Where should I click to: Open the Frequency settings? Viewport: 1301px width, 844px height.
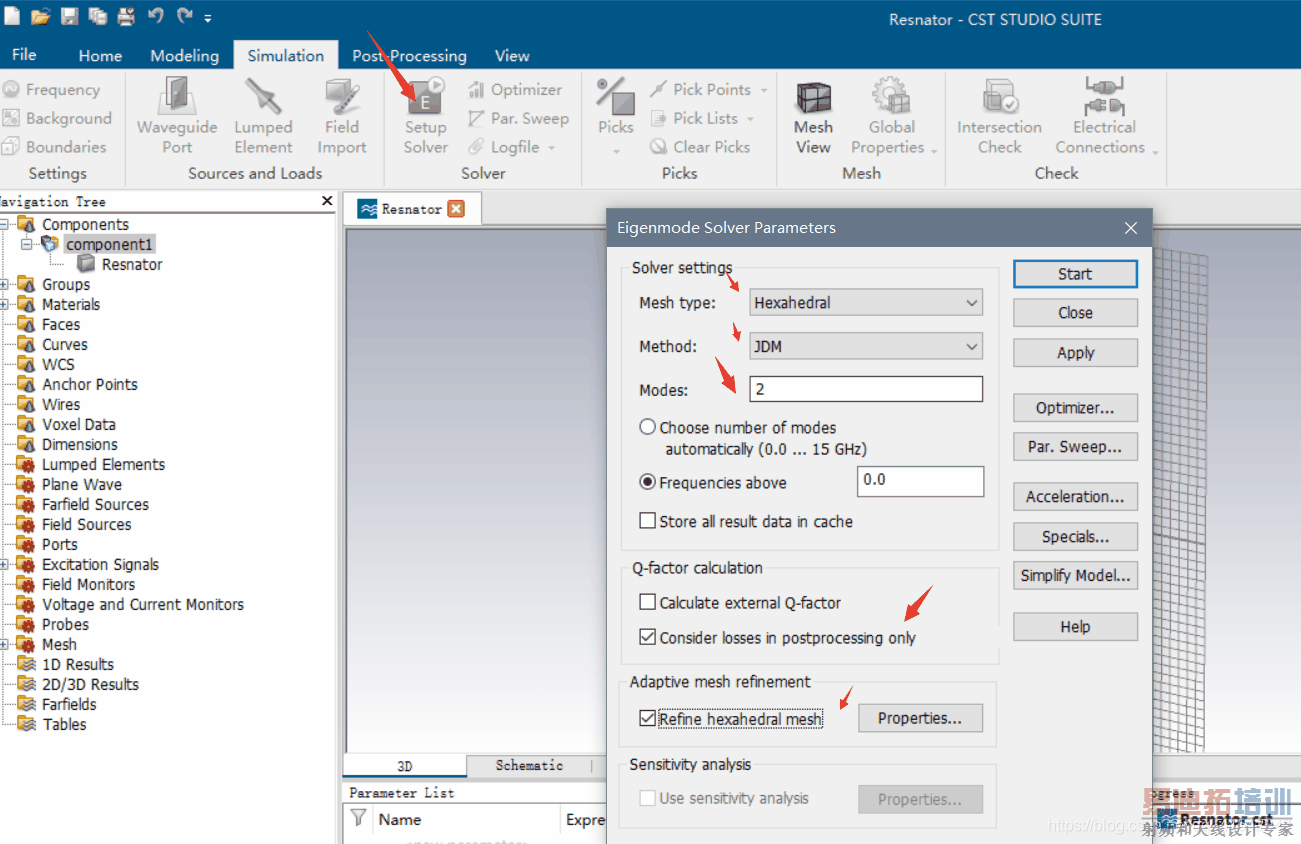coord(52,90)
